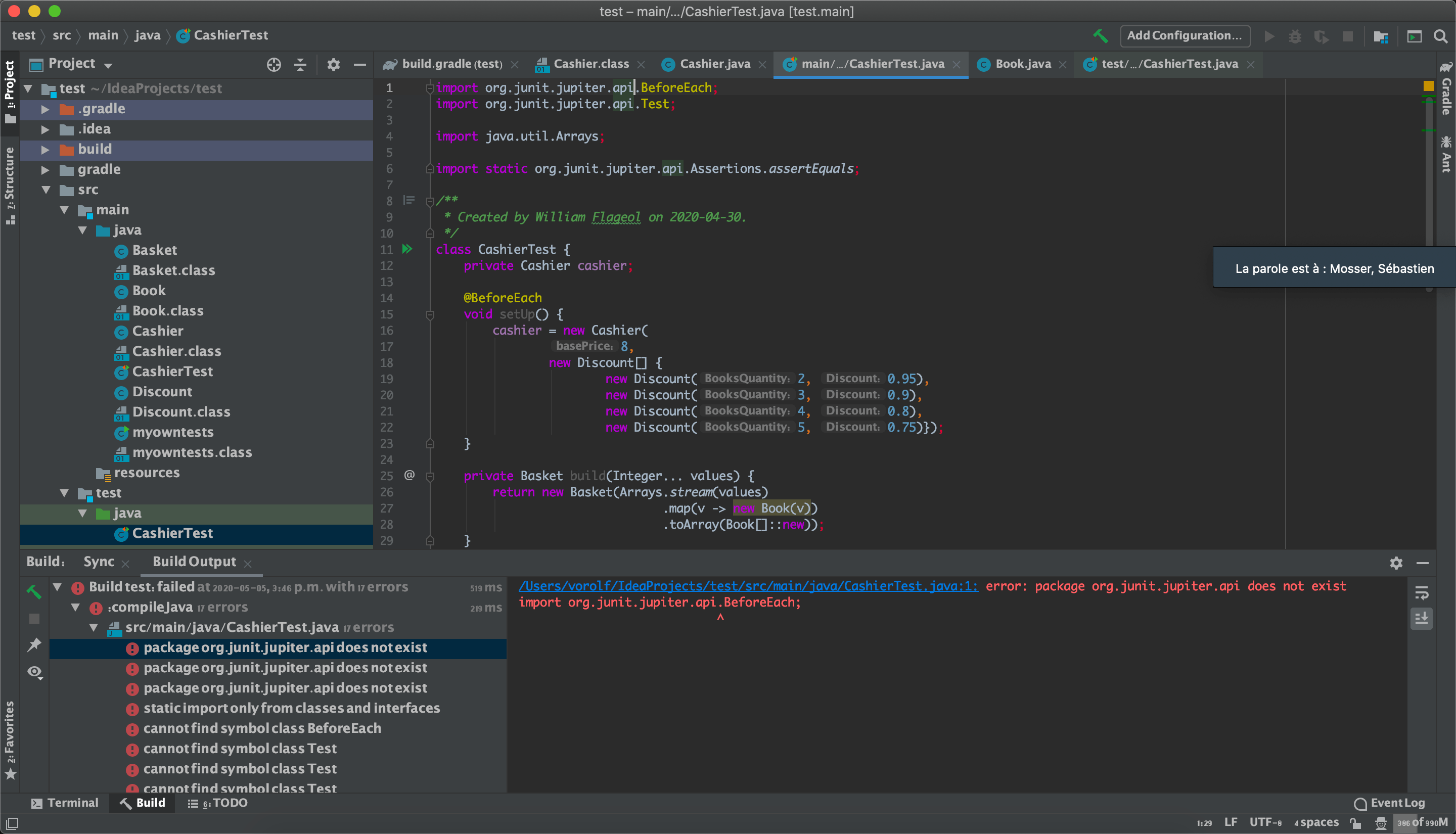
Task: Collapse the src folder tree node
Action: pyautogui.click(x=47, y=190)
